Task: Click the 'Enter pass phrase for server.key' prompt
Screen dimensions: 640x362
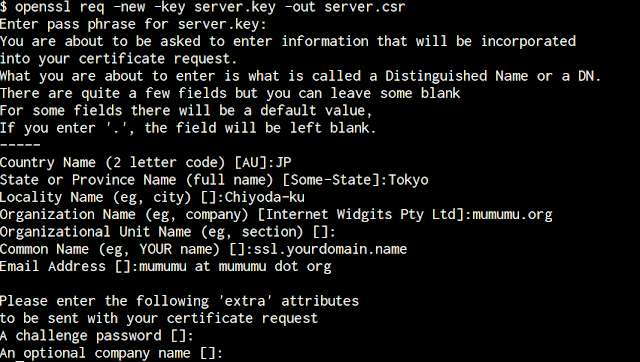Action: tap(133, 24)
